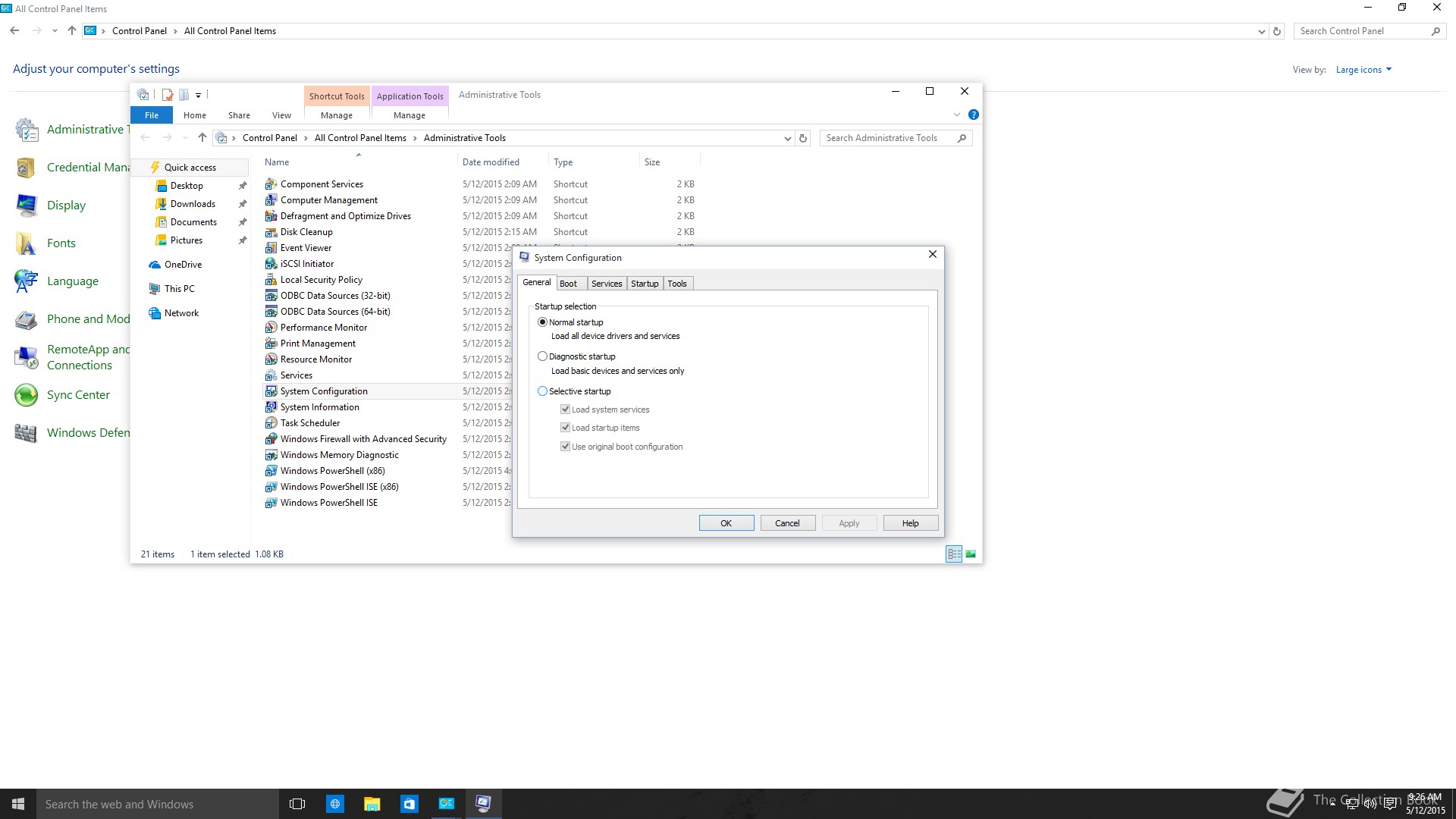Click the Display control panel icon

click(x=27, y=206)
